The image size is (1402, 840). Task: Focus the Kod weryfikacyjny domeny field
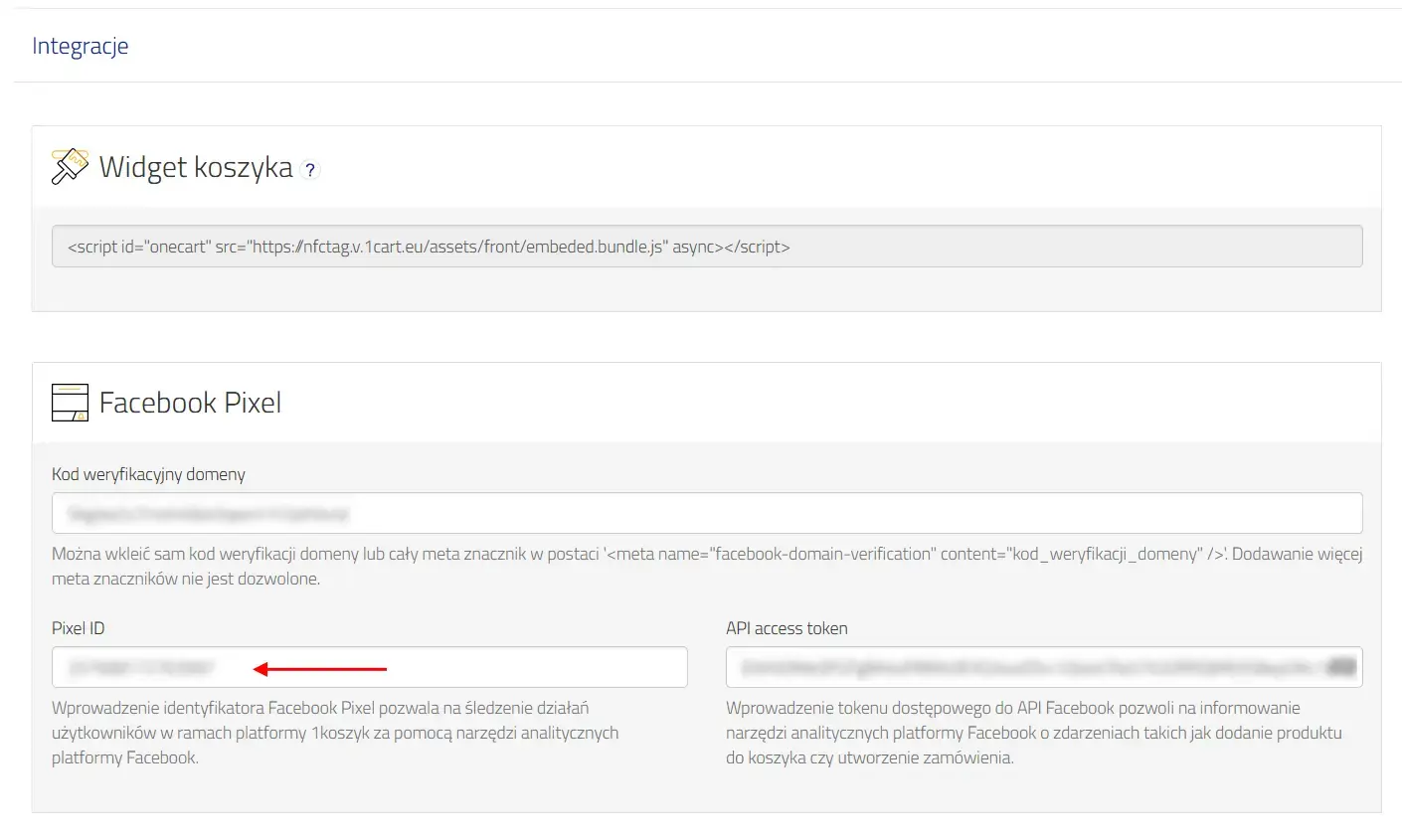(x=707, y=513)
